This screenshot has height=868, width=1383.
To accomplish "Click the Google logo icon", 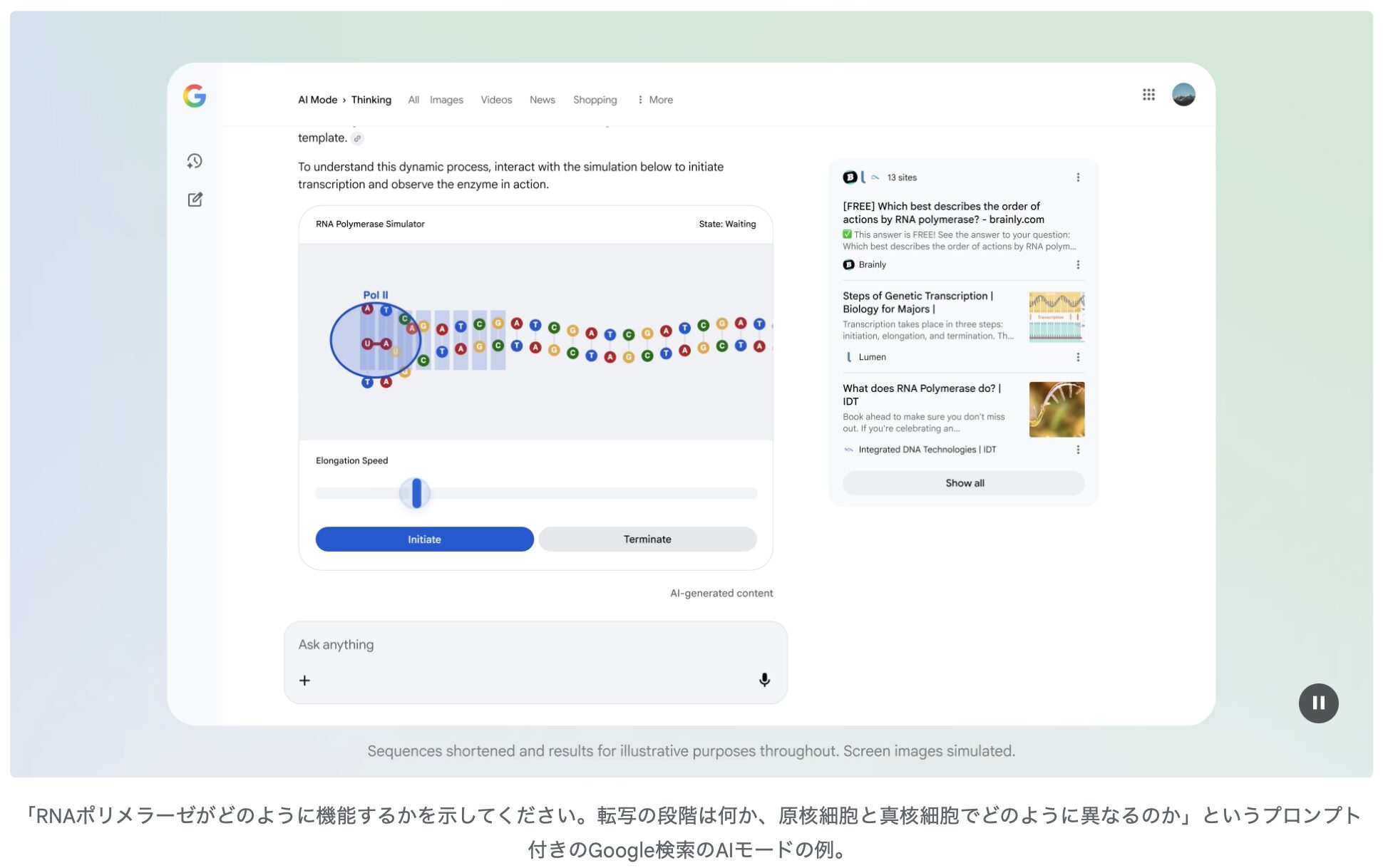I will click(x=194, y=95).
